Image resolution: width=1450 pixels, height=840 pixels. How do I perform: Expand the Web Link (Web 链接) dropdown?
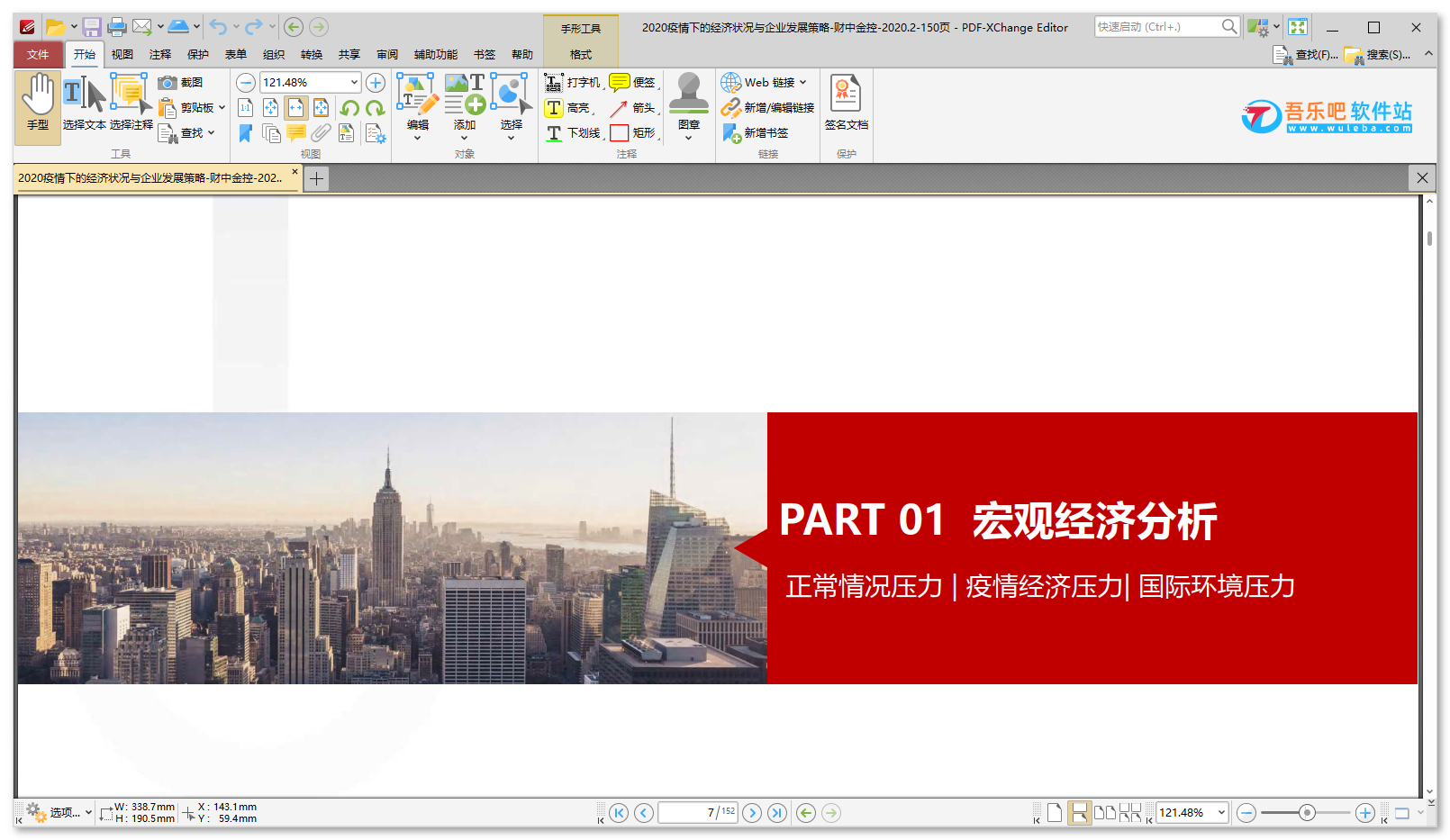tap(802, 83)
